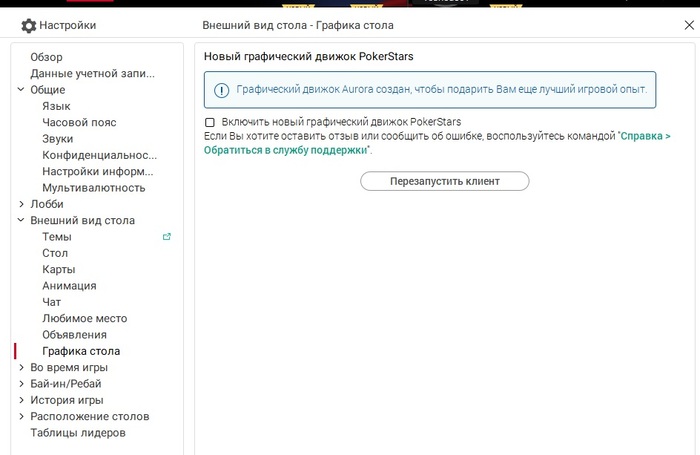Viewport: 700px width, 455px height.
Task: Expand the Бай-ин/Ребай section
Action: pyautogui.click(x=21, y=384)
